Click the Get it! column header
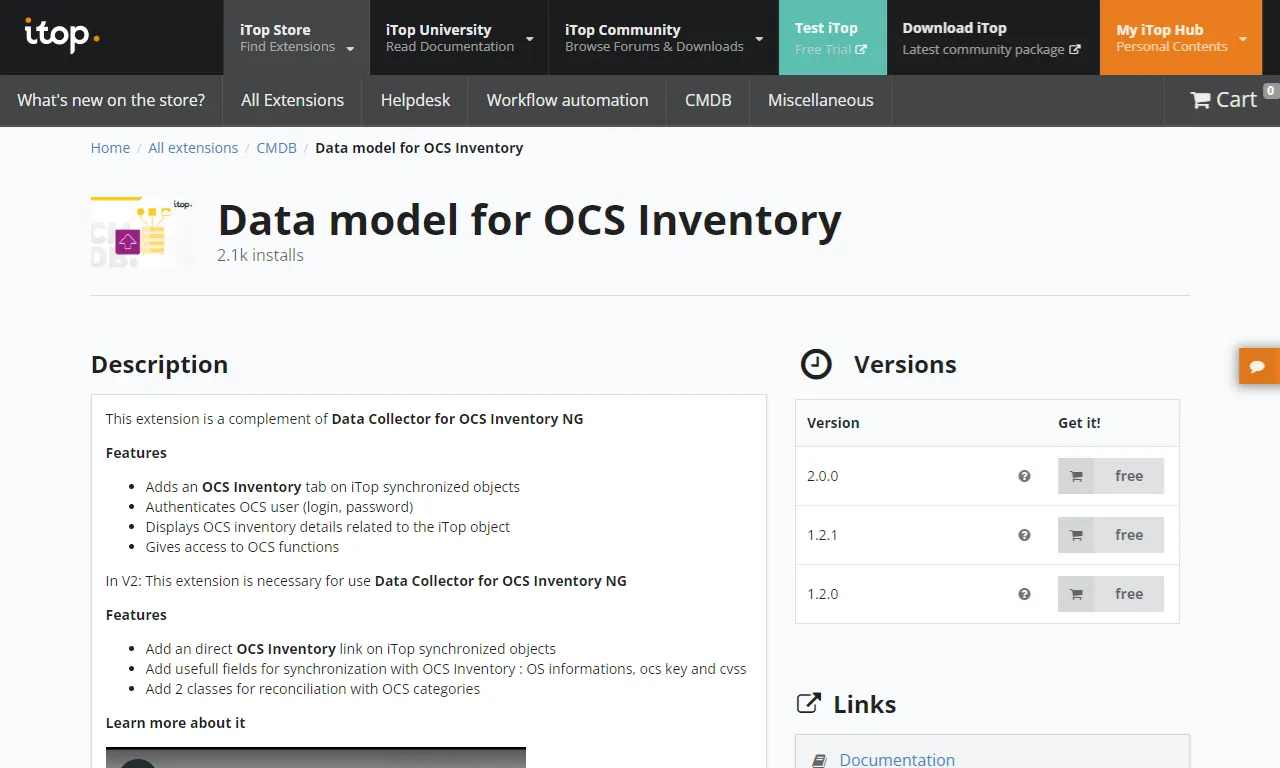Image resolution: width=1280 pixels, height=768 pixels. 1079,423
